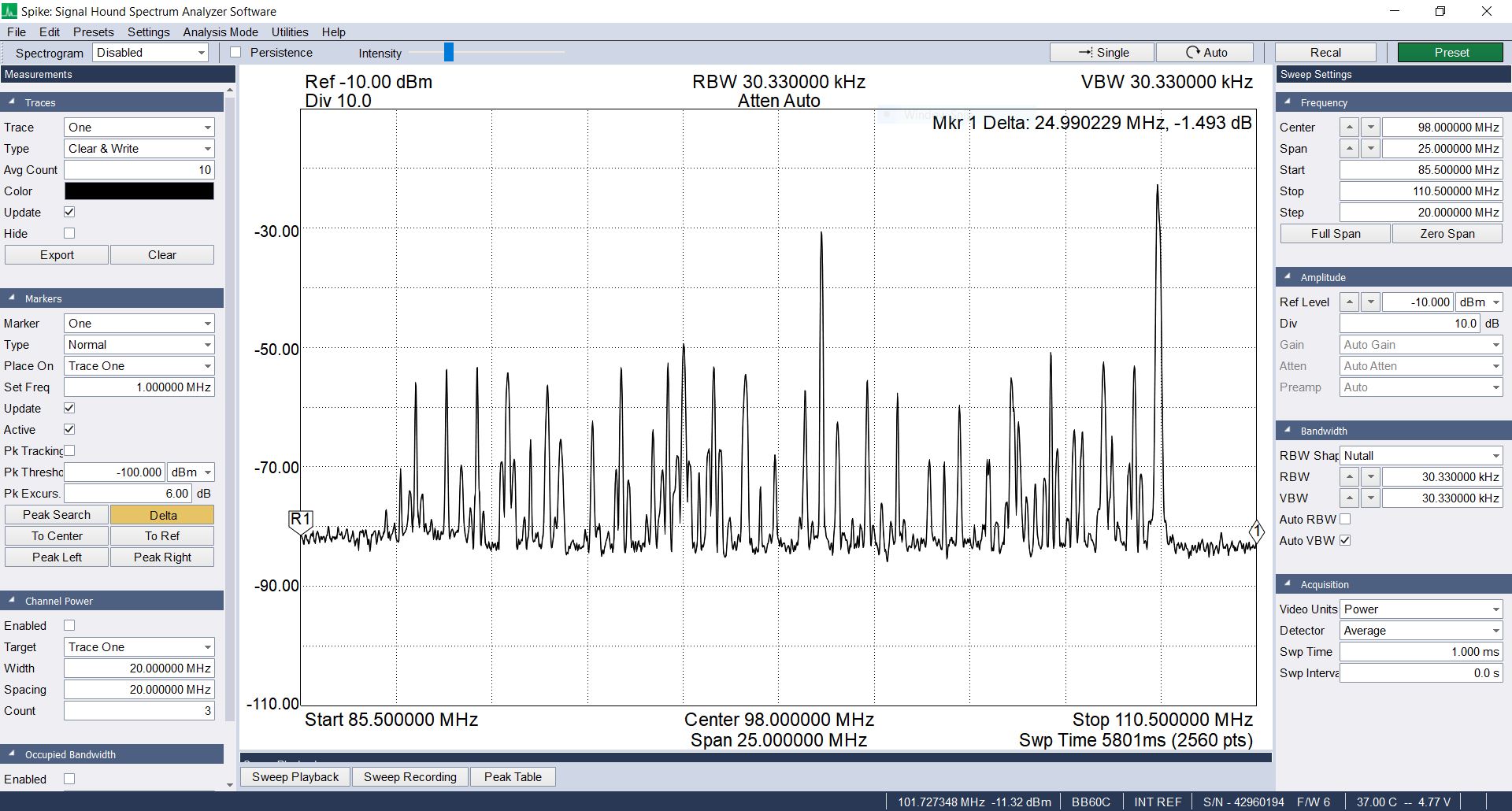Increase Span with up arrow
This screenshot has width=1512, height=811.
point(1349,148)
